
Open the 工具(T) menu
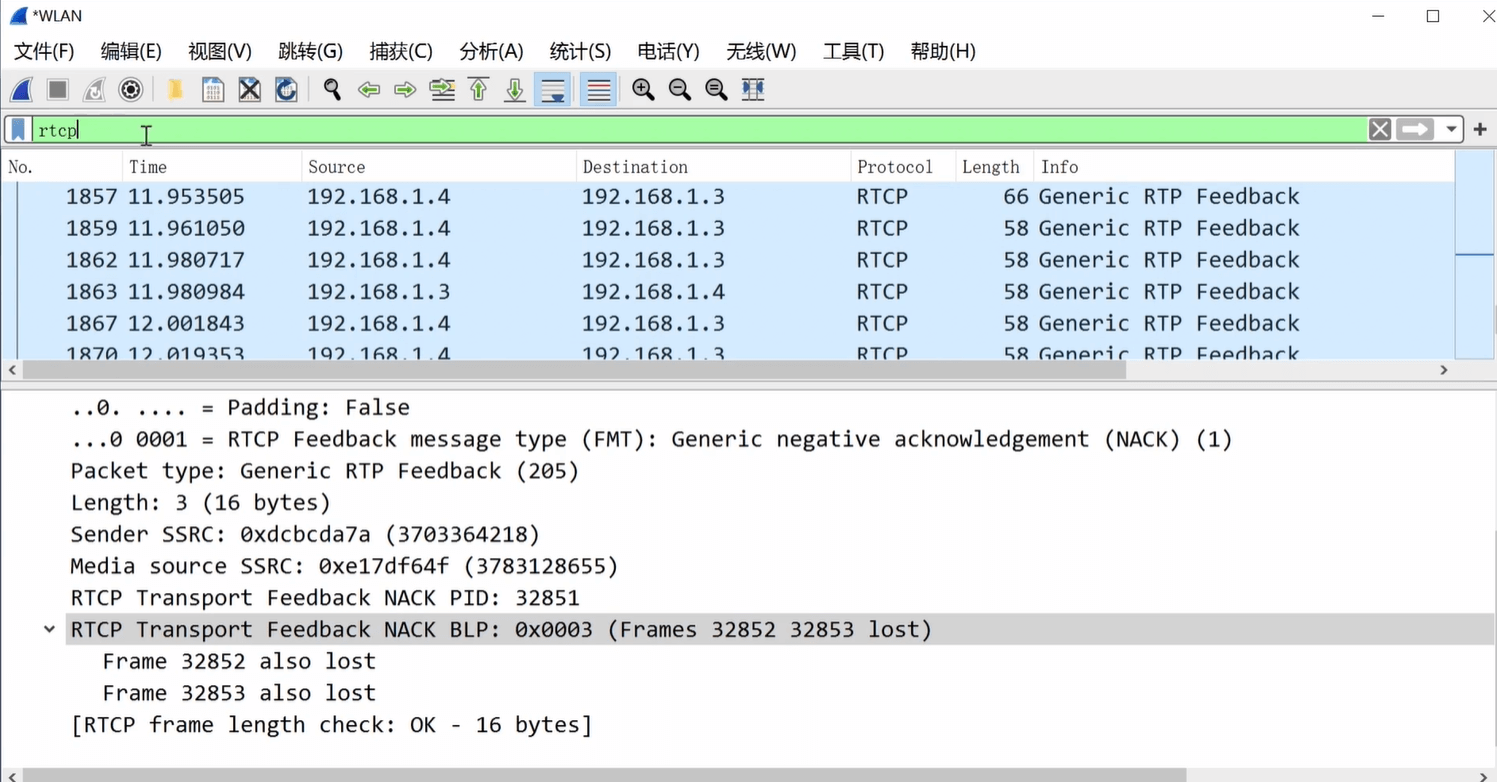pos(853,51)
